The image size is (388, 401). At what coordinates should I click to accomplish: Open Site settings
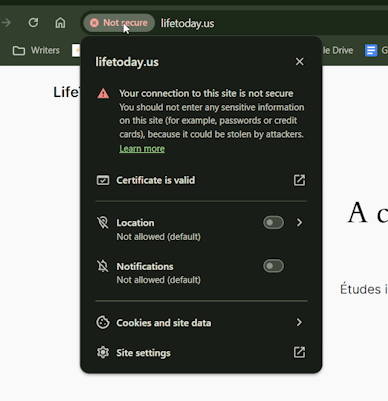pyautogui.click(x=201, y=353)
